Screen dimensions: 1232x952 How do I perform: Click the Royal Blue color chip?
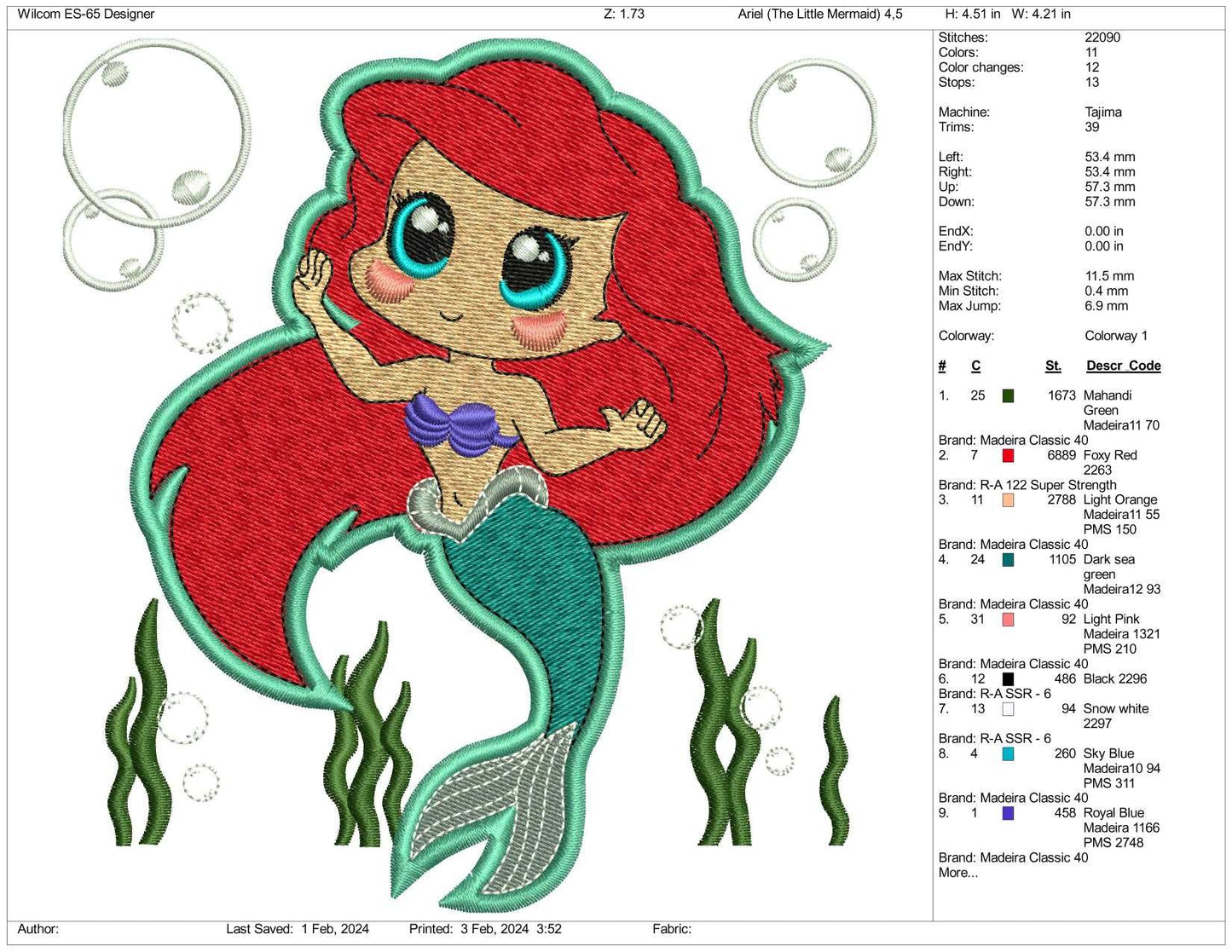1009,812
